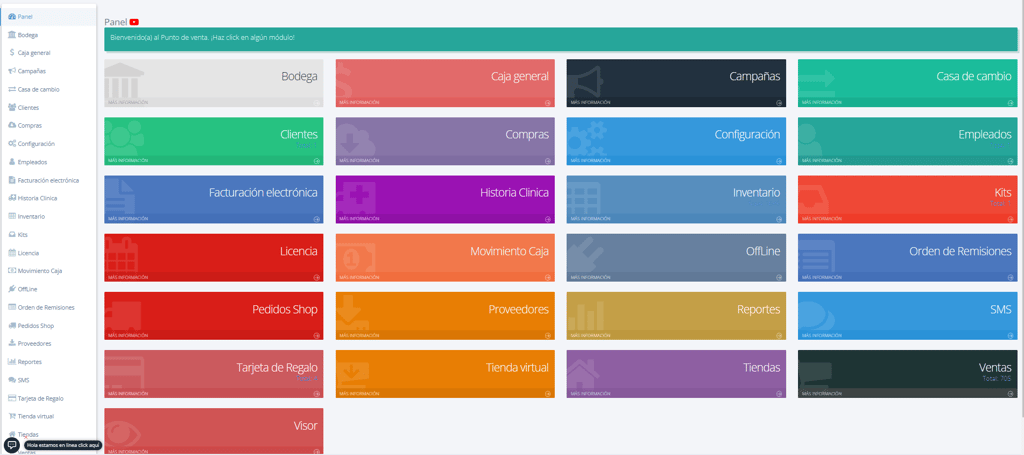This screenshot has width=1024, height=455.
Task: Open the Tienda virtual orange tile
Action: 445,374
